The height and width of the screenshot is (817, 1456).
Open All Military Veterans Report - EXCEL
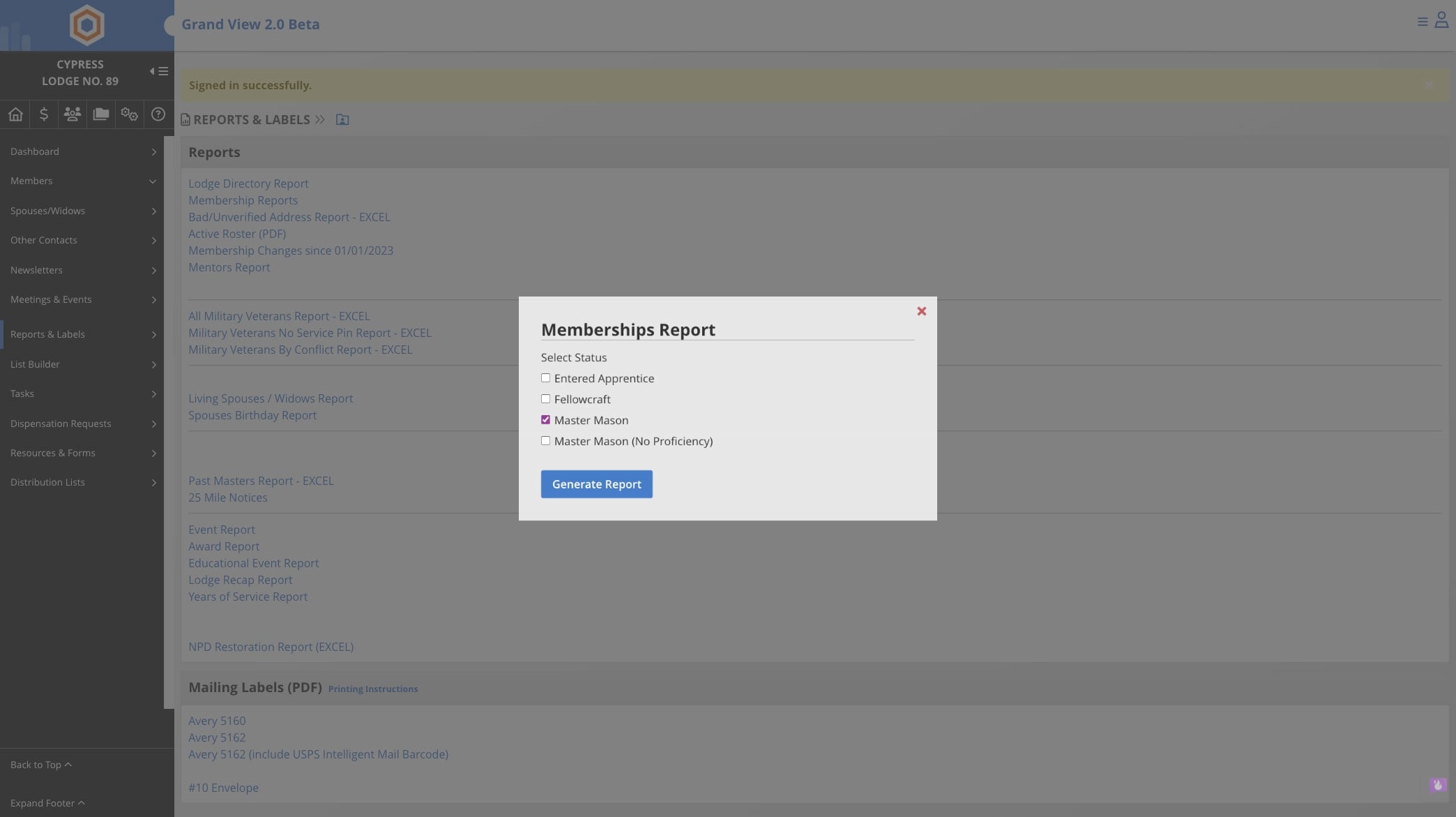[x=279, y=316]
